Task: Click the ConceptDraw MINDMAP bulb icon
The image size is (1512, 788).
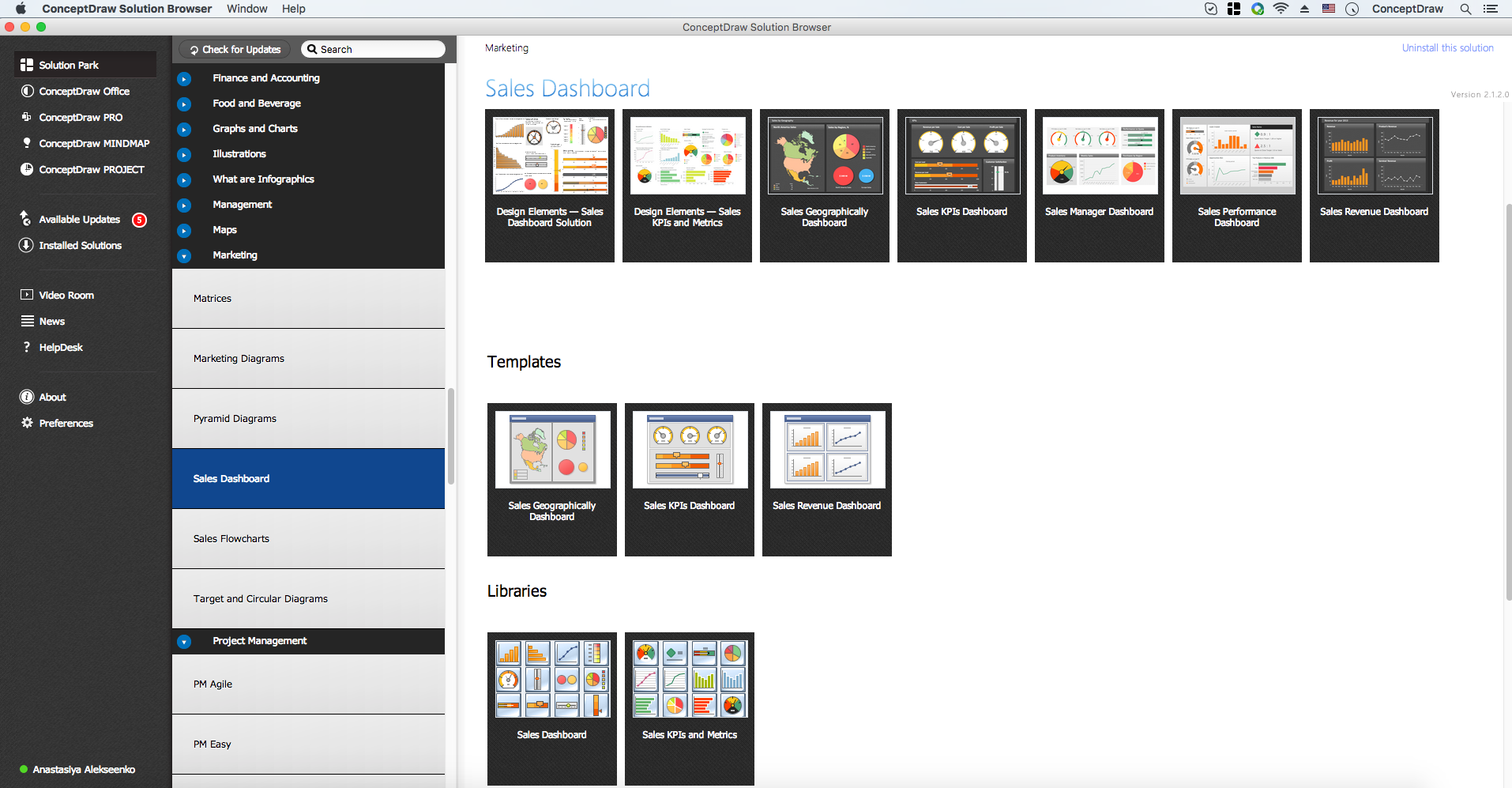Action: [27, 143]
